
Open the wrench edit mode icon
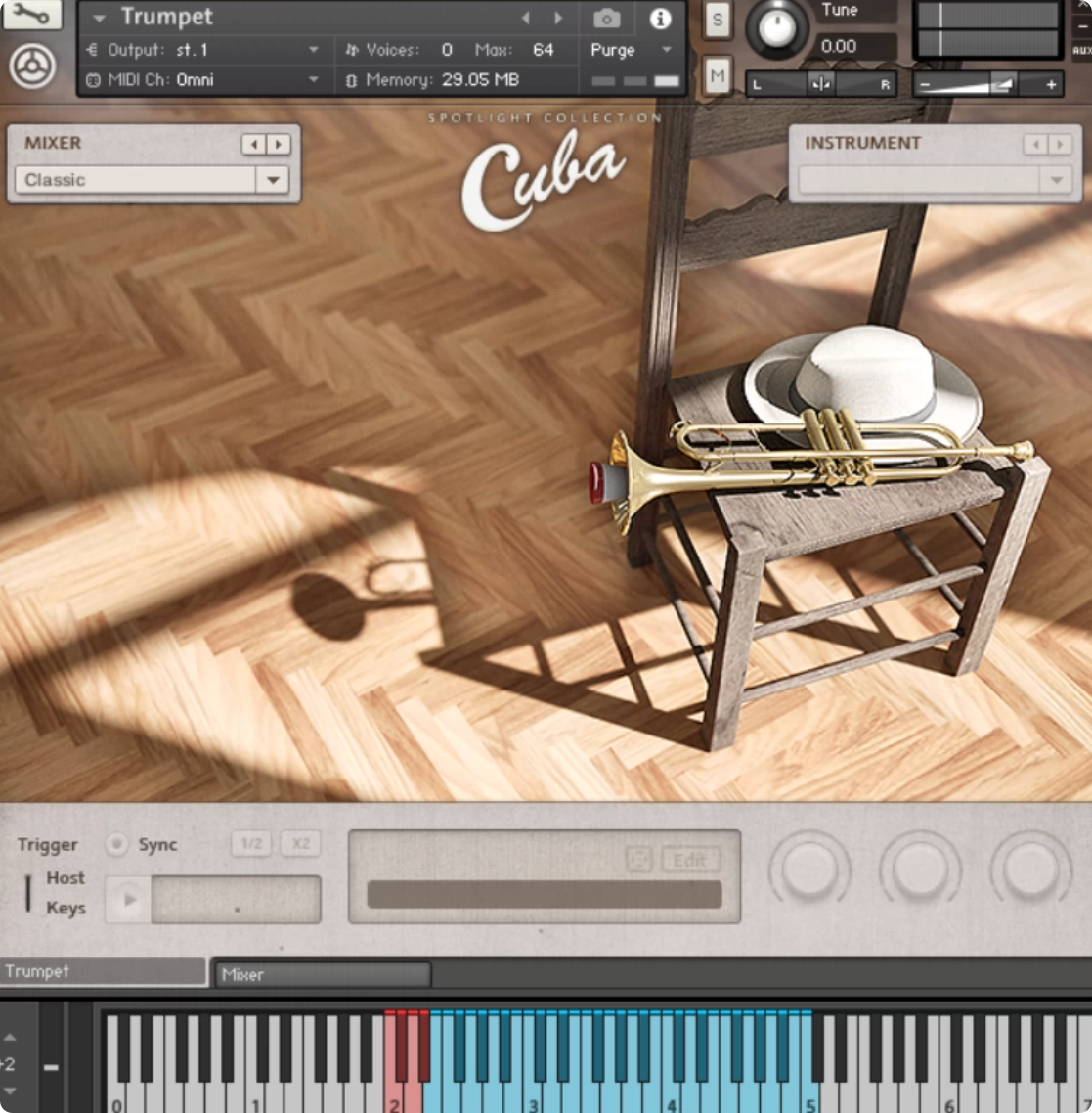tap(31, 15)
